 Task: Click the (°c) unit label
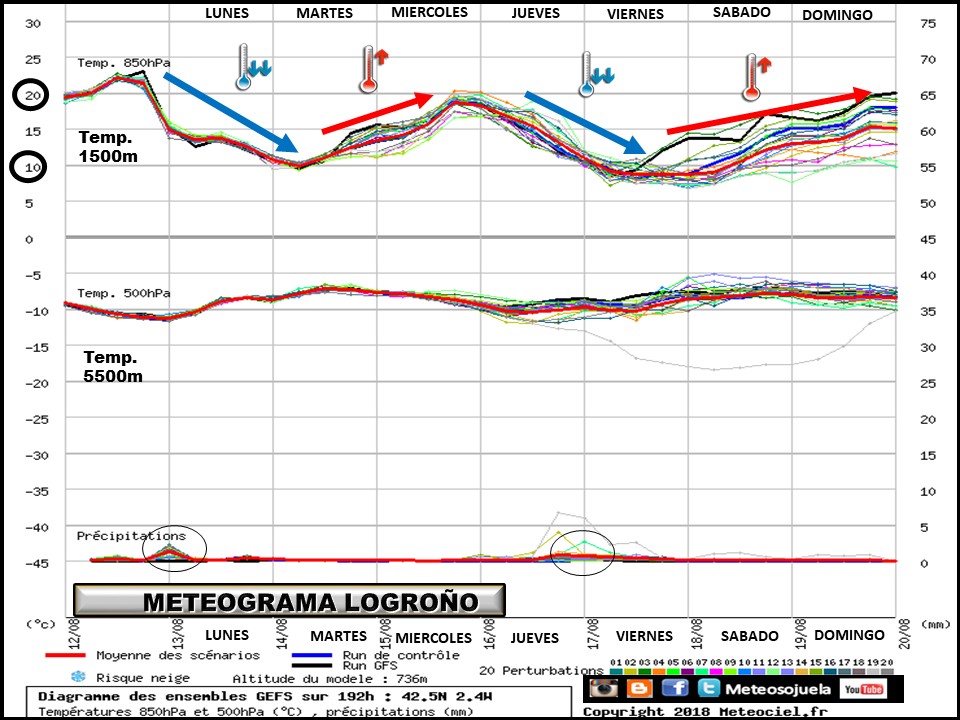(x=40, y=624)
